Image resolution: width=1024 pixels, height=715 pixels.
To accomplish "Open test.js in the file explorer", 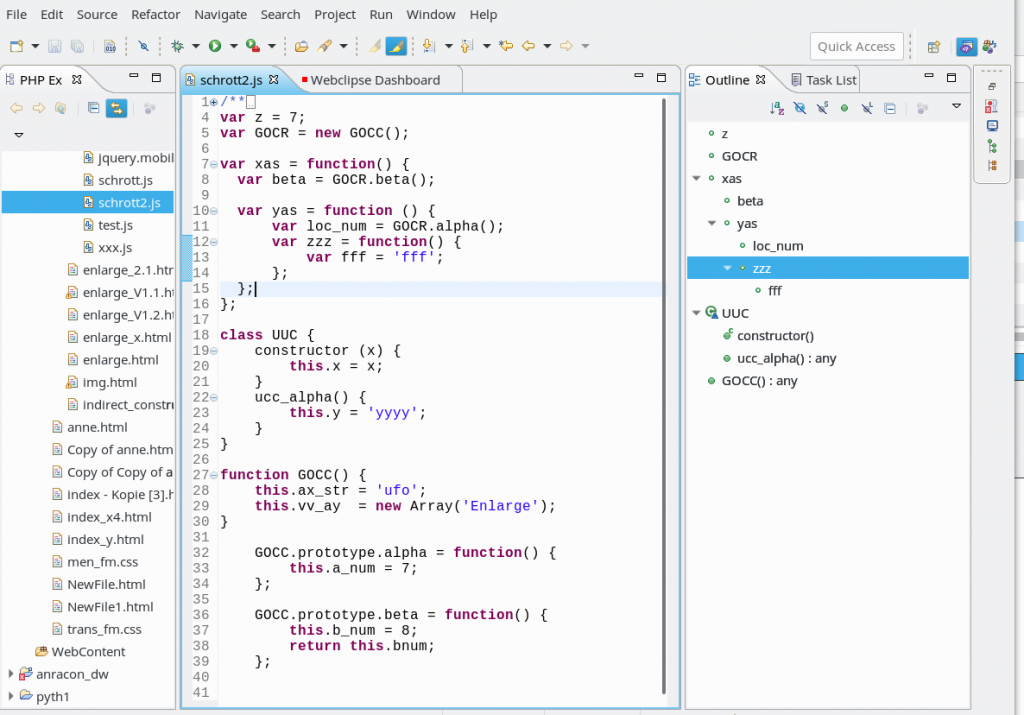I will click(115, 225).
